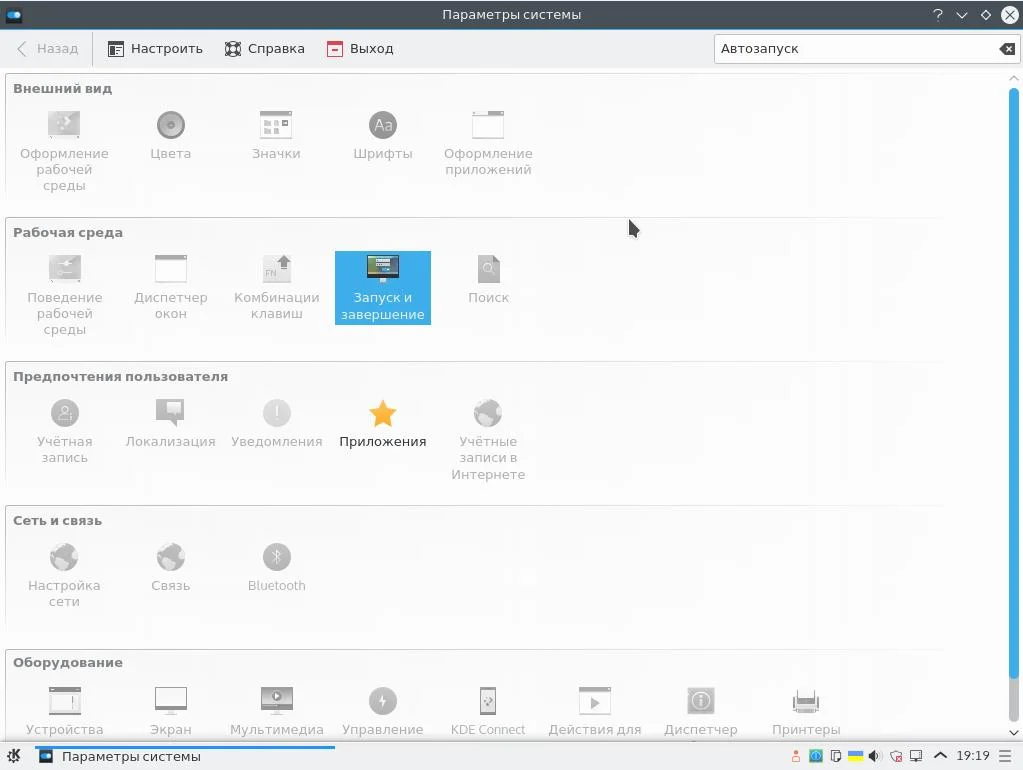
Task: Open the Уведомления notifications module
Action: [276, 424]
